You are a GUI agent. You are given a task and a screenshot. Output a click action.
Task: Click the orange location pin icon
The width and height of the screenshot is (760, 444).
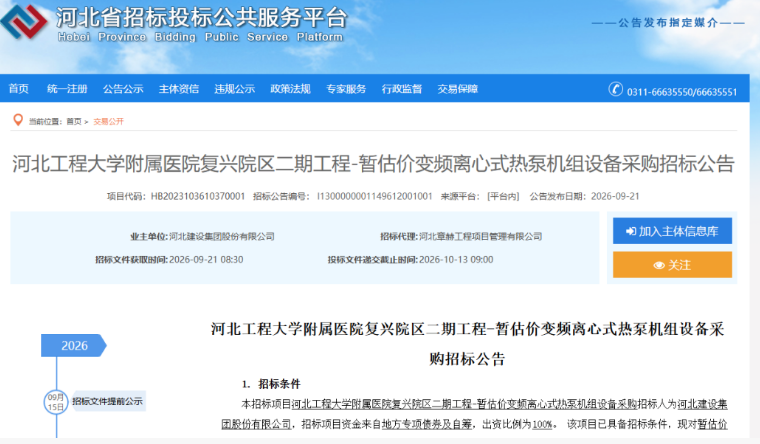coord(18,120)
